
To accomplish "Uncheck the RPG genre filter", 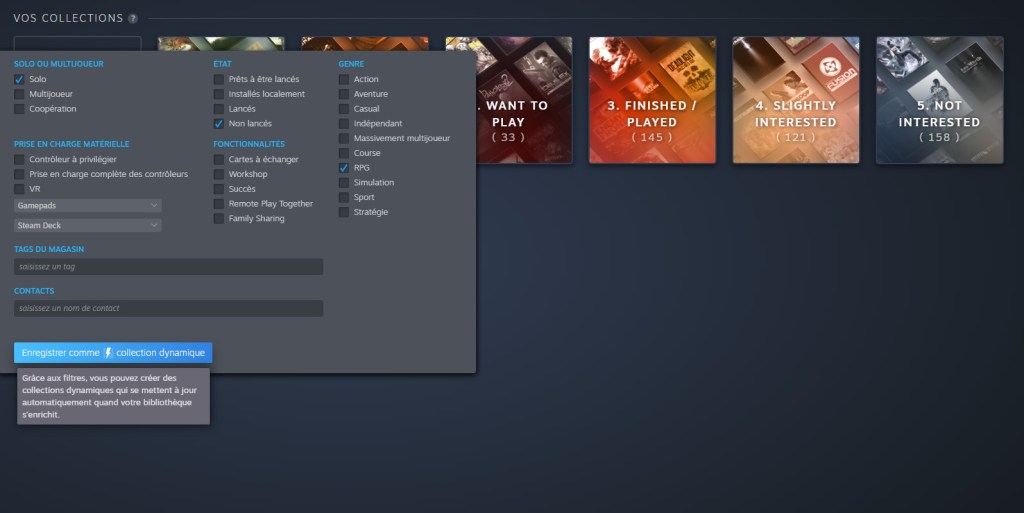I will pos(344,168).
